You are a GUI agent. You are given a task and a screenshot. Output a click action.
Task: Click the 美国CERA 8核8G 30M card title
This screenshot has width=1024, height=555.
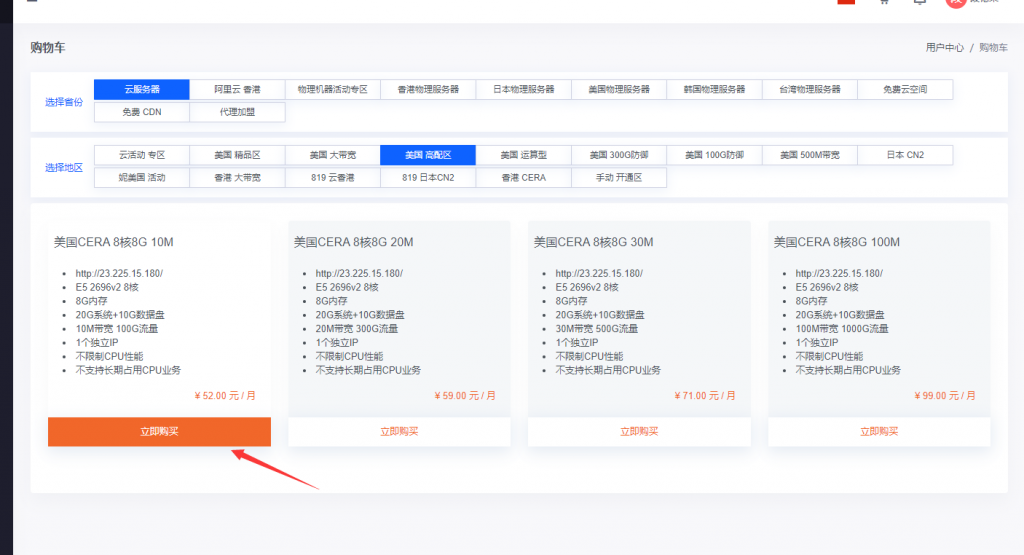tap(593, 242)
